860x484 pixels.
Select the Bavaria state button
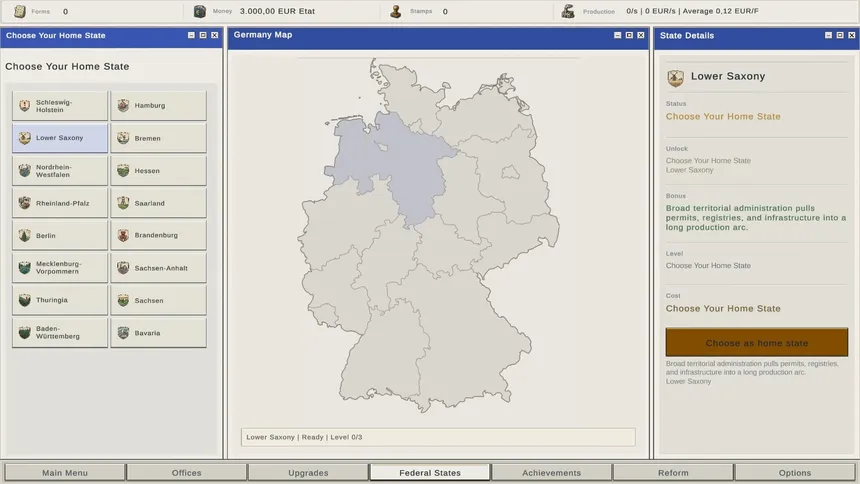159,333
